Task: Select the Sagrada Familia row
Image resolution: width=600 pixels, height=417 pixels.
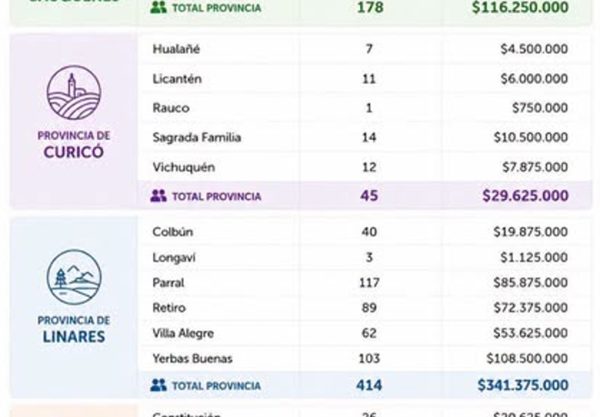Action: tap(365, 137)
